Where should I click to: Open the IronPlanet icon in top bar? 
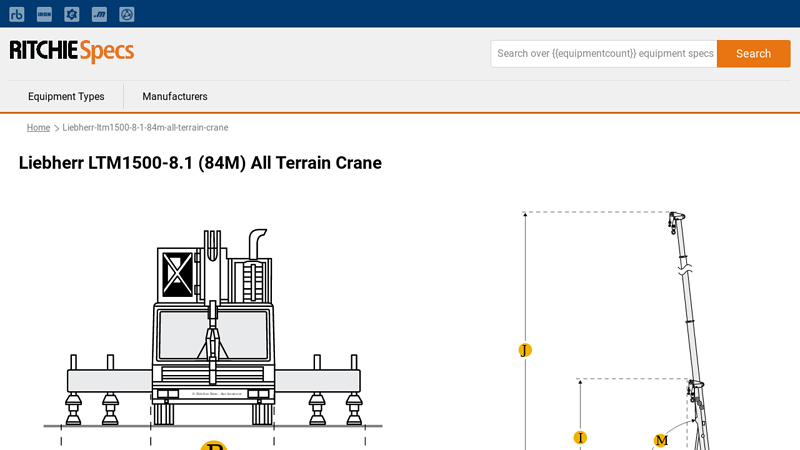tap(44, 14)
